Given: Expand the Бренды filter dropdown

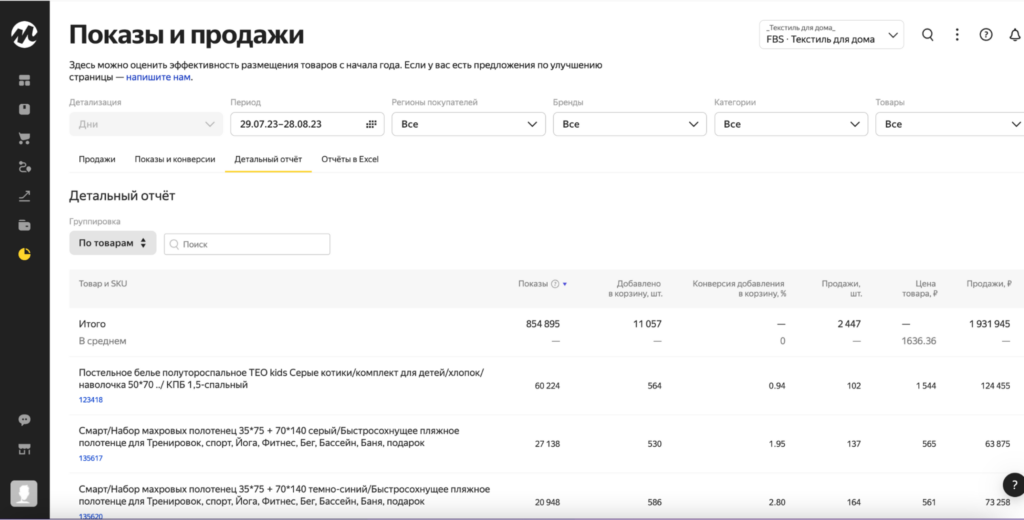Looking at the screenshot, I should click(629, 124).
